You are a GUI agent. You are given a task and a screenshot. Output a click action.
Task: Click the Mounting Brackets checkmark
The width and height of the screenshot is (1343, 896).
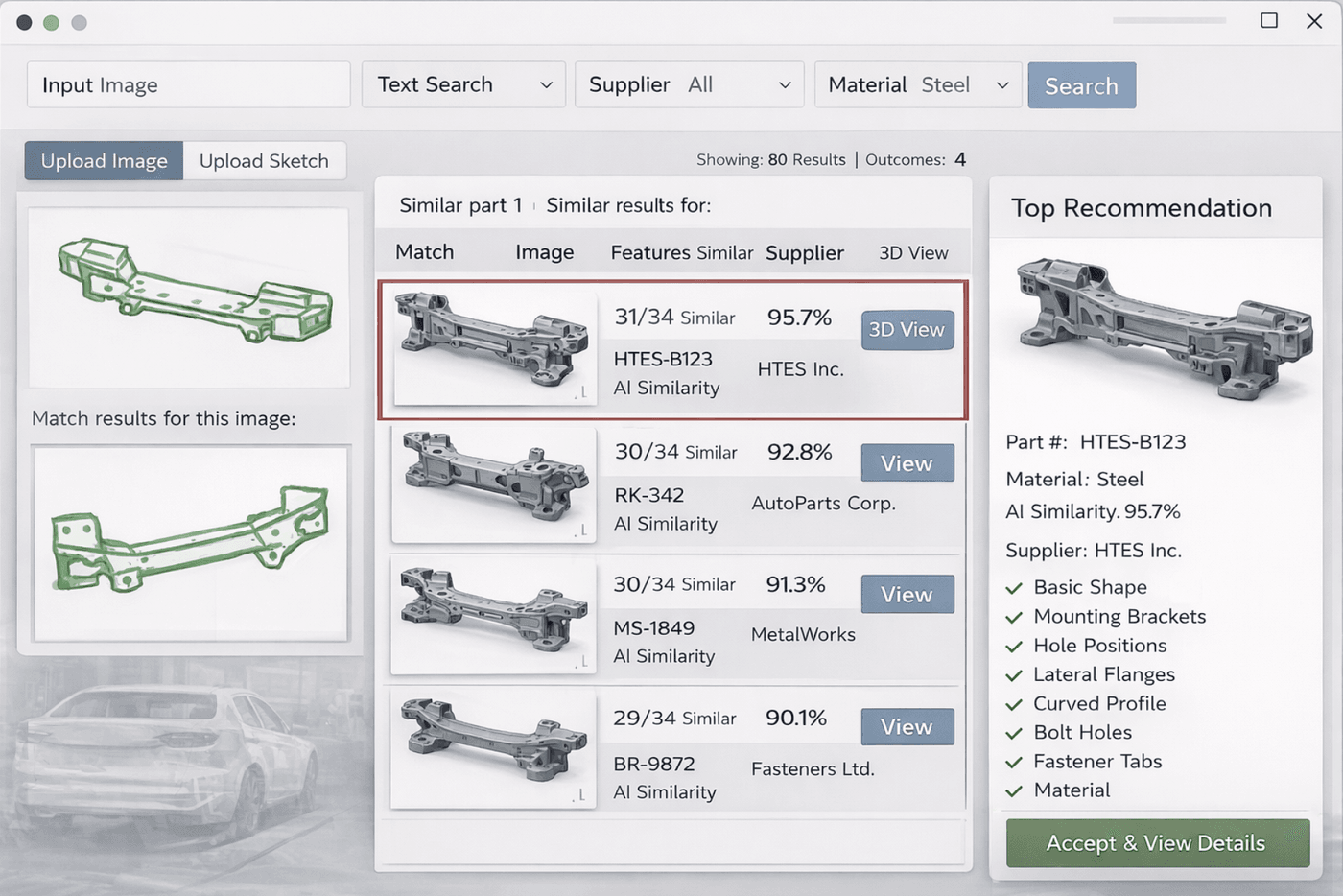pyautogui.click(x=1014, y=617)
